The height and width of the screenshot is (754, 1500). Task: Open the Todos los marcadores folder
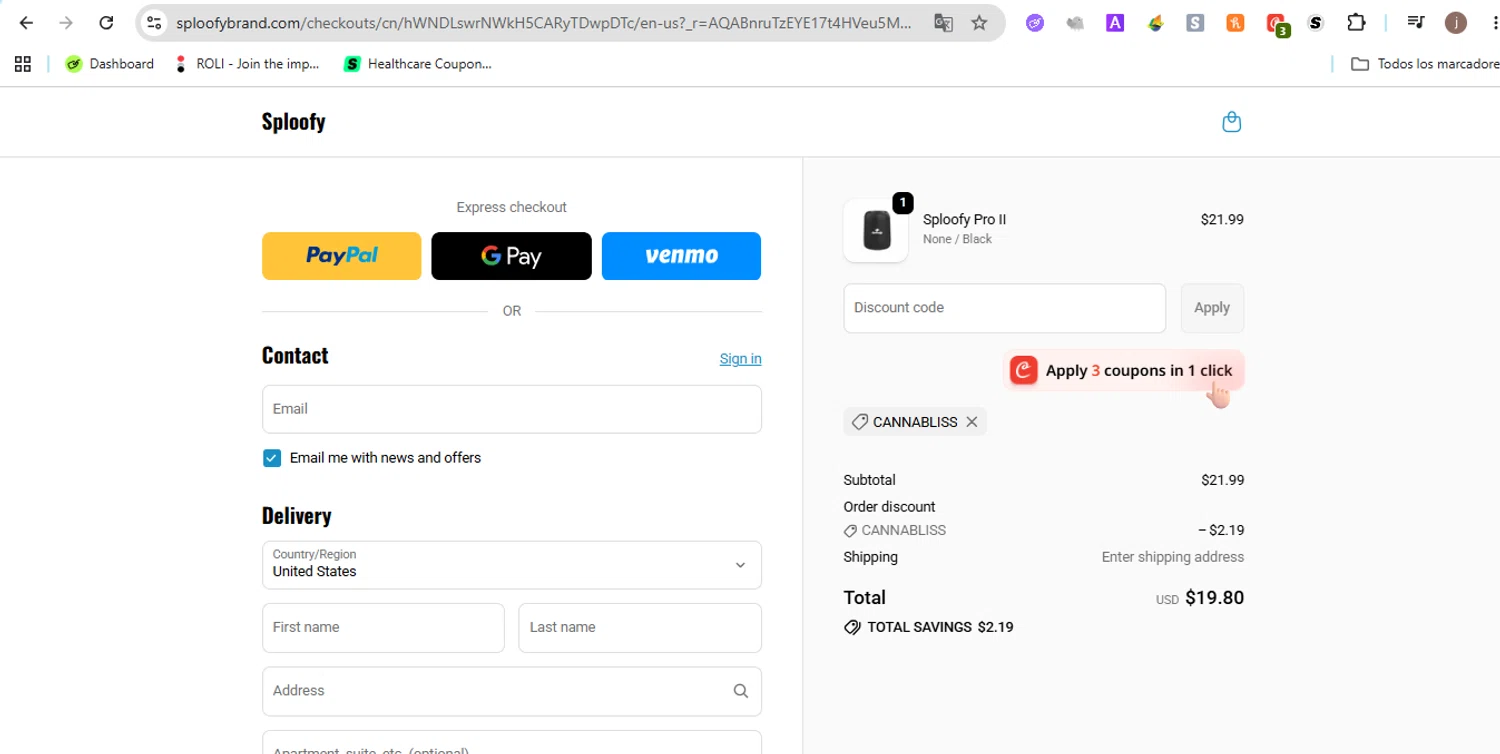1424,64
